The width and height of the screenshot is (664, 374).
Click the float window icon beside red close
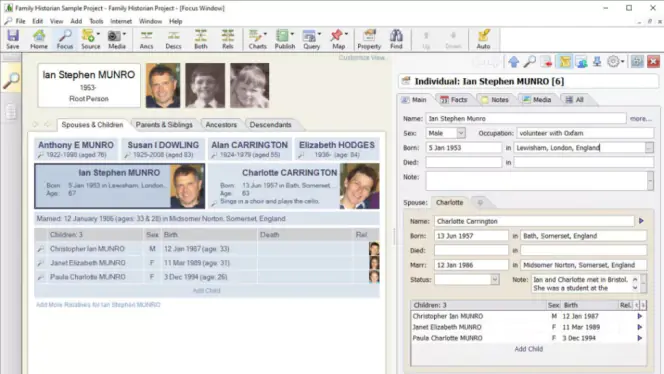(x=637, y=62)
